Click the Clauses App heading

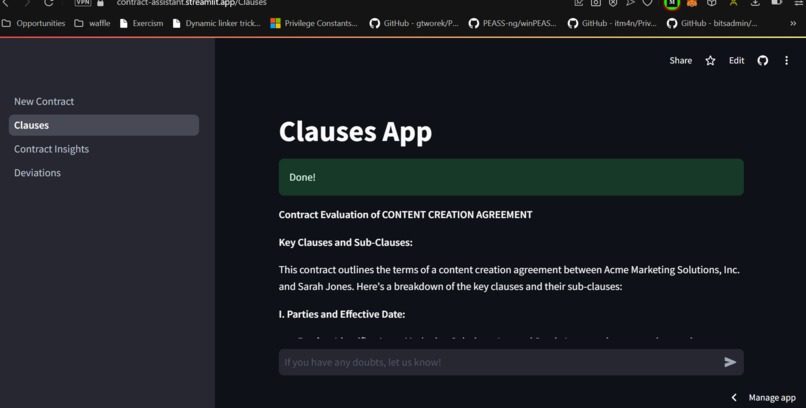click(355, 132)
